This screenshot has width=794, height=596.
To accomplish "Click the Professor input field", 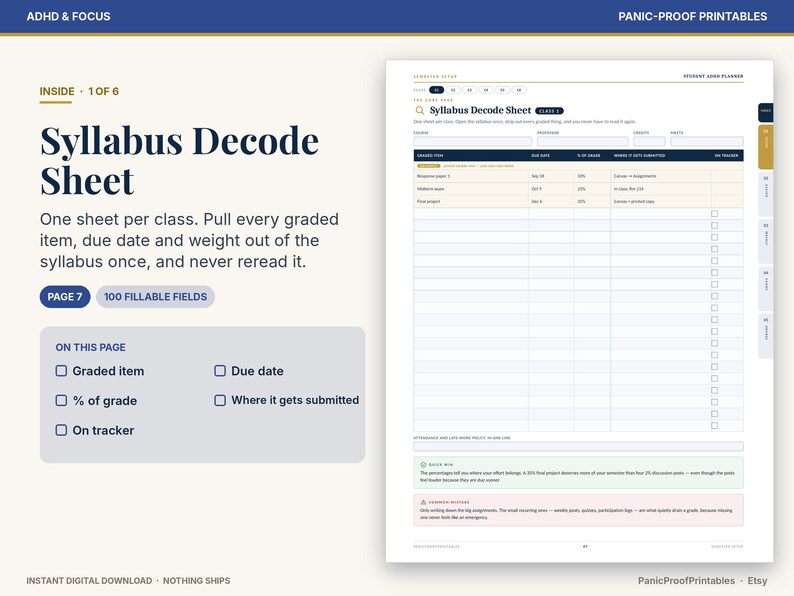I will (582, 141).
